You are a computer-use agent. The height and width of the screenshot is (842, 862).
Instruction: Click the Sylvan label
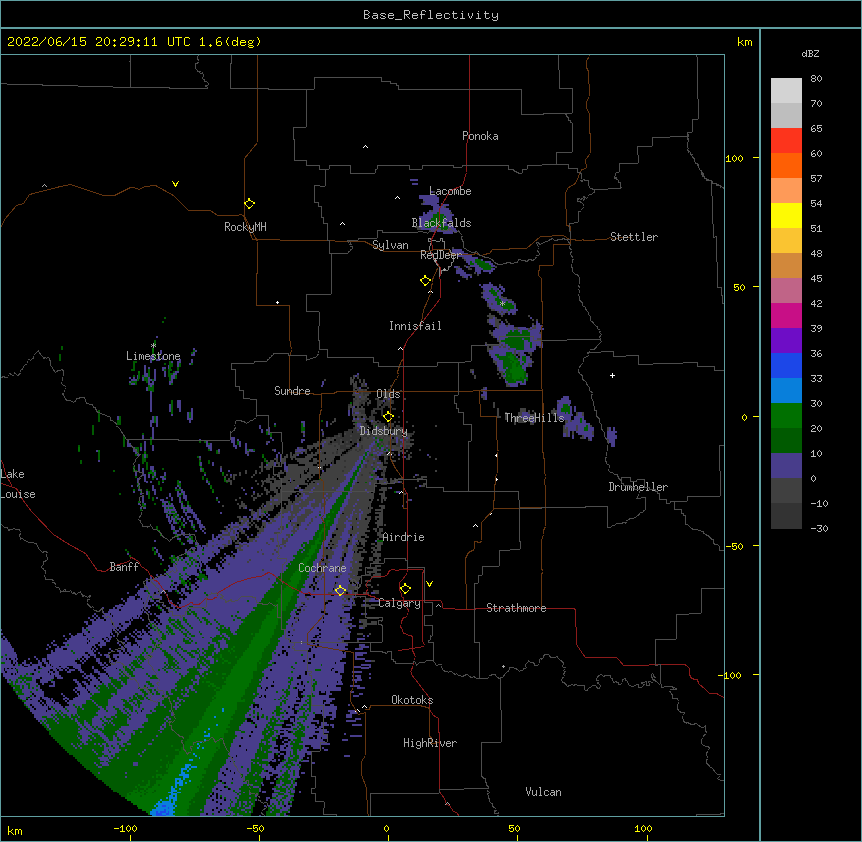coord(390,245)
